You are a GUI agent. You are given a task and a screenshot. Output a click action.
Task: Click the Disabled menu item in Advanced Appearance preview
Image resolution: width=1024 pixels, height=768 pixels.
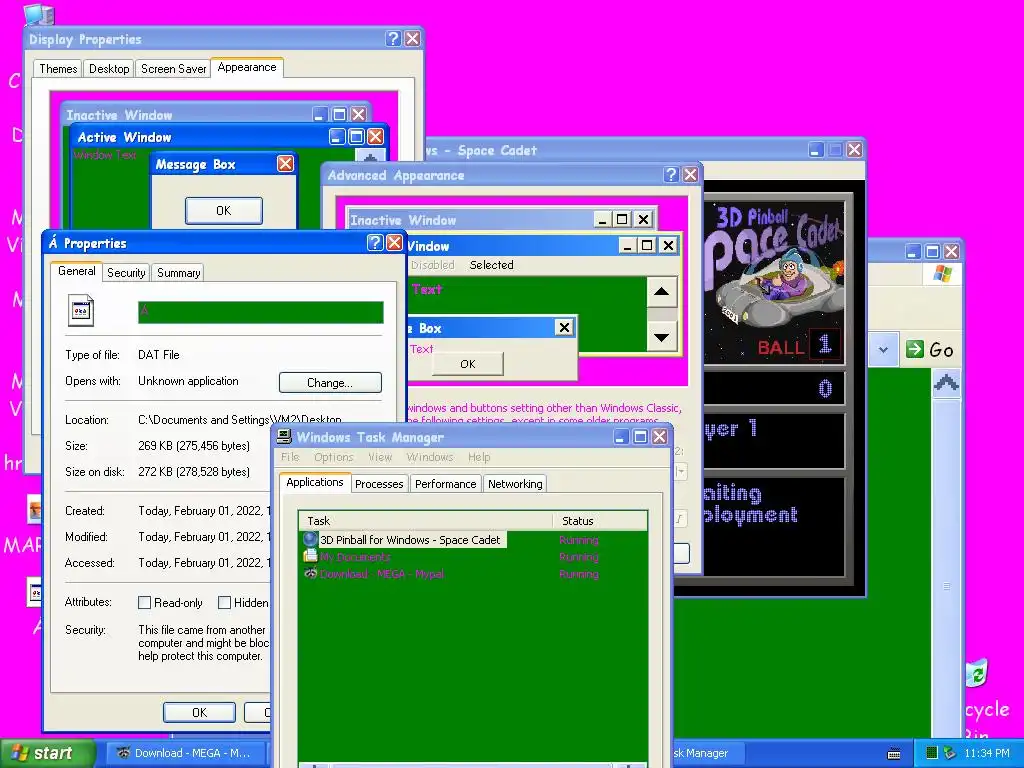pos(432,264)
